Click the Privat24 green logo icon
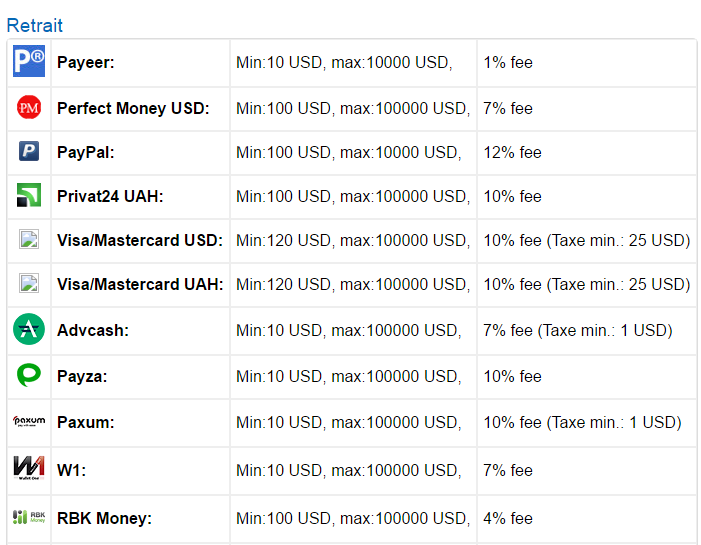The height and width of the screenshot is (545, 701). [29, 196]
